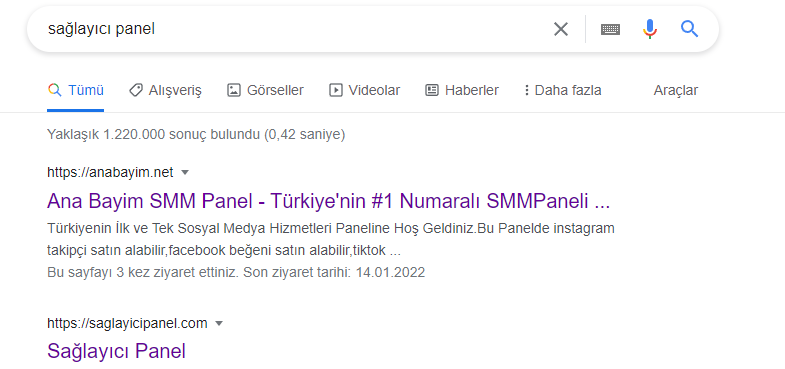785x369 pixels.
Task: Click the https://anabayim.net URL text
Action: pyautogui.click(x=110, y=172)
